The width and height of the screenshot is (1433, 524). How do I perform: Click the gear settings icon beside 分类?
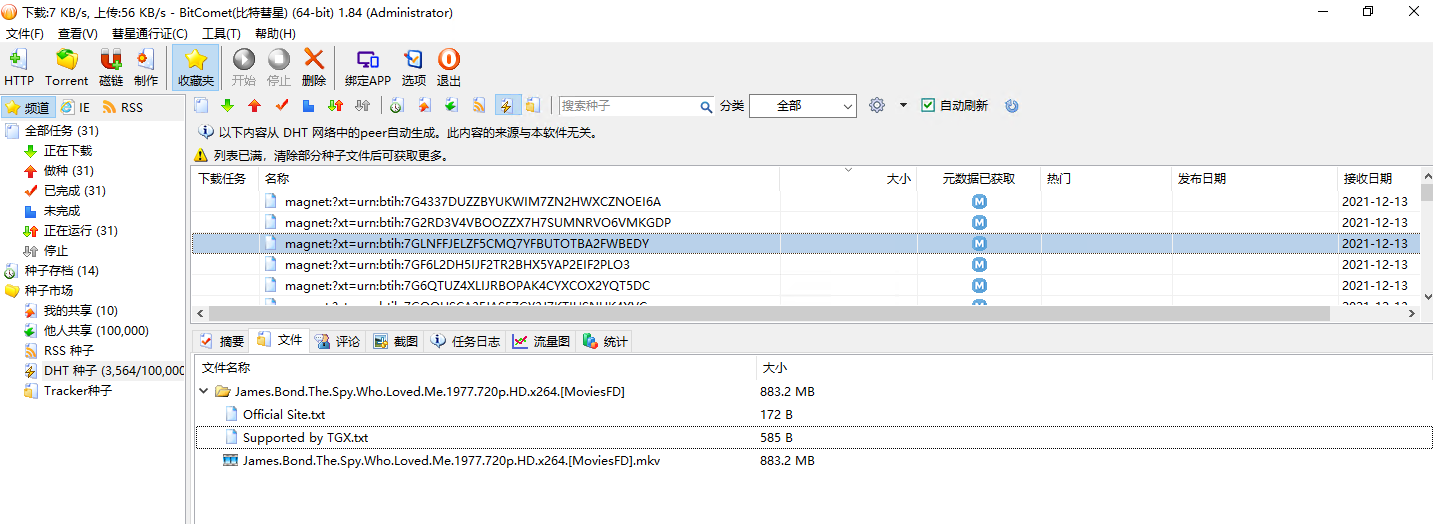tap(877, 105)
